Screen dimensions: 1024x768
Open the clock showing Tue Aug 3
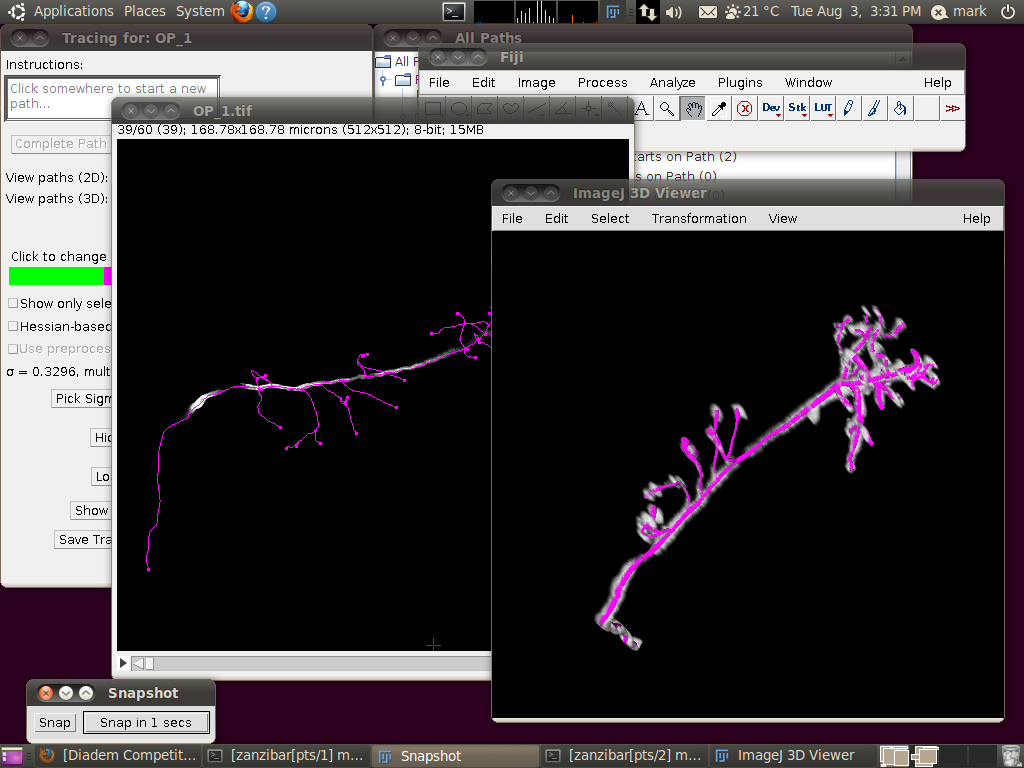856,12
